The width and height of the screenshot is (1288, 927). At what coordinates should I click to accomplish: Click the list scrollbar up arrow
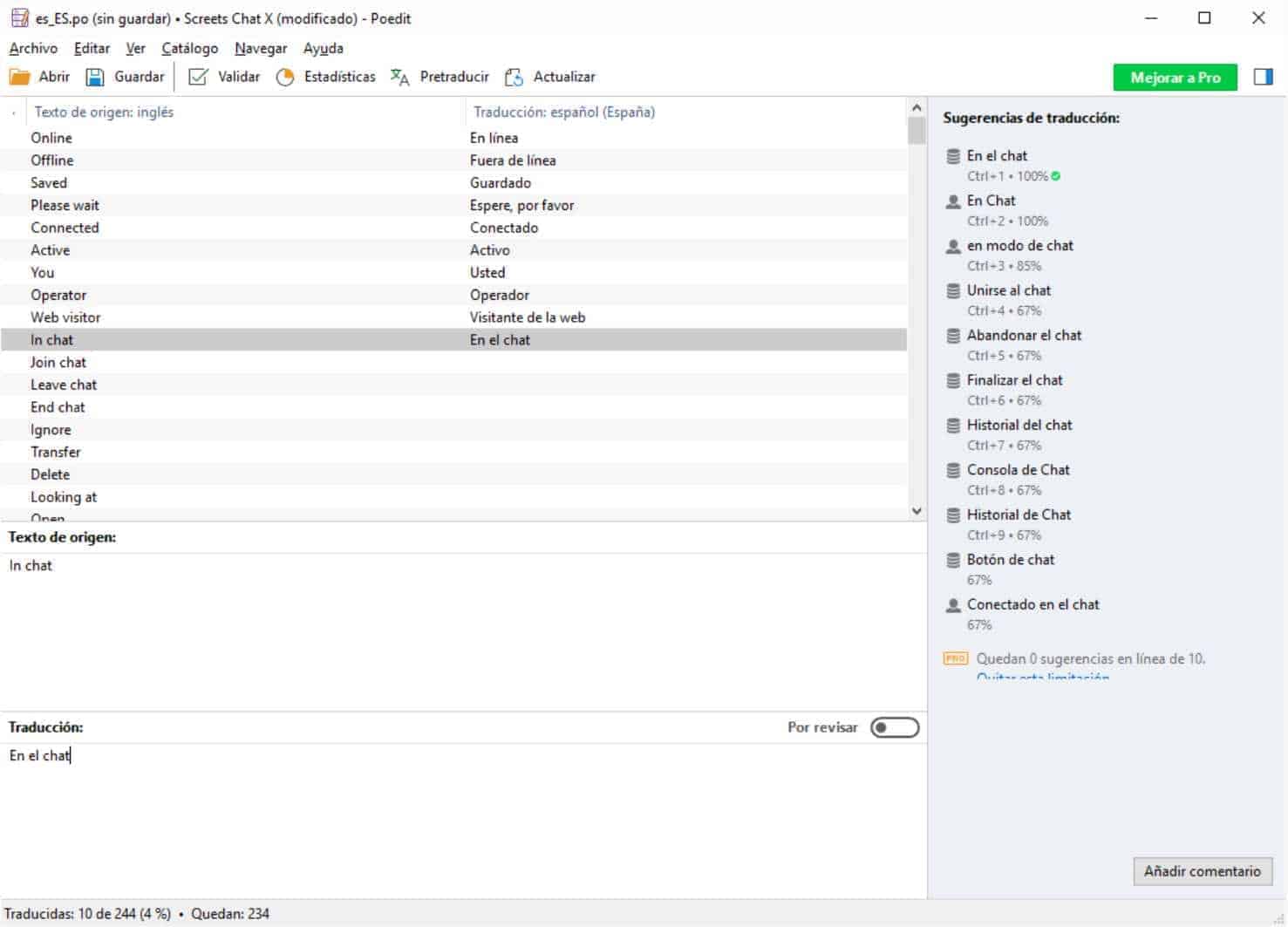[x=917, y=108]
